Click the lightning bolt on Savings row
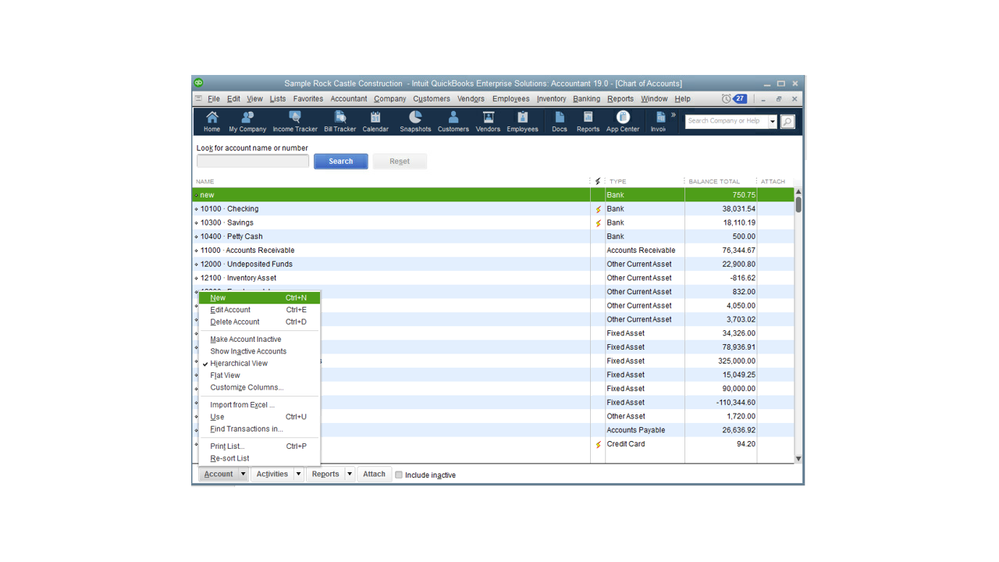The width and height of the screenshot is (999, 562). (598, 223)
